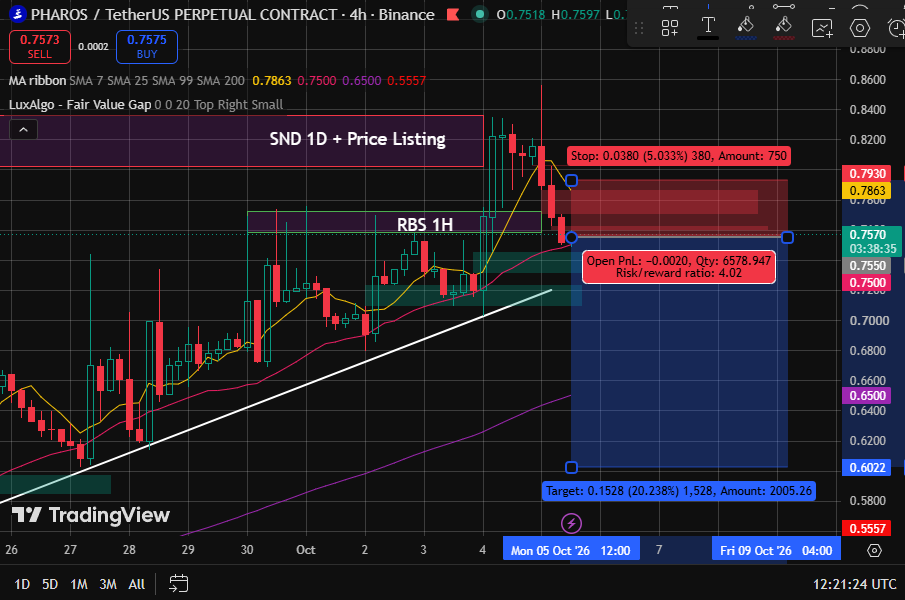Click the 0.7930 stop price axis label

[867, 174]
